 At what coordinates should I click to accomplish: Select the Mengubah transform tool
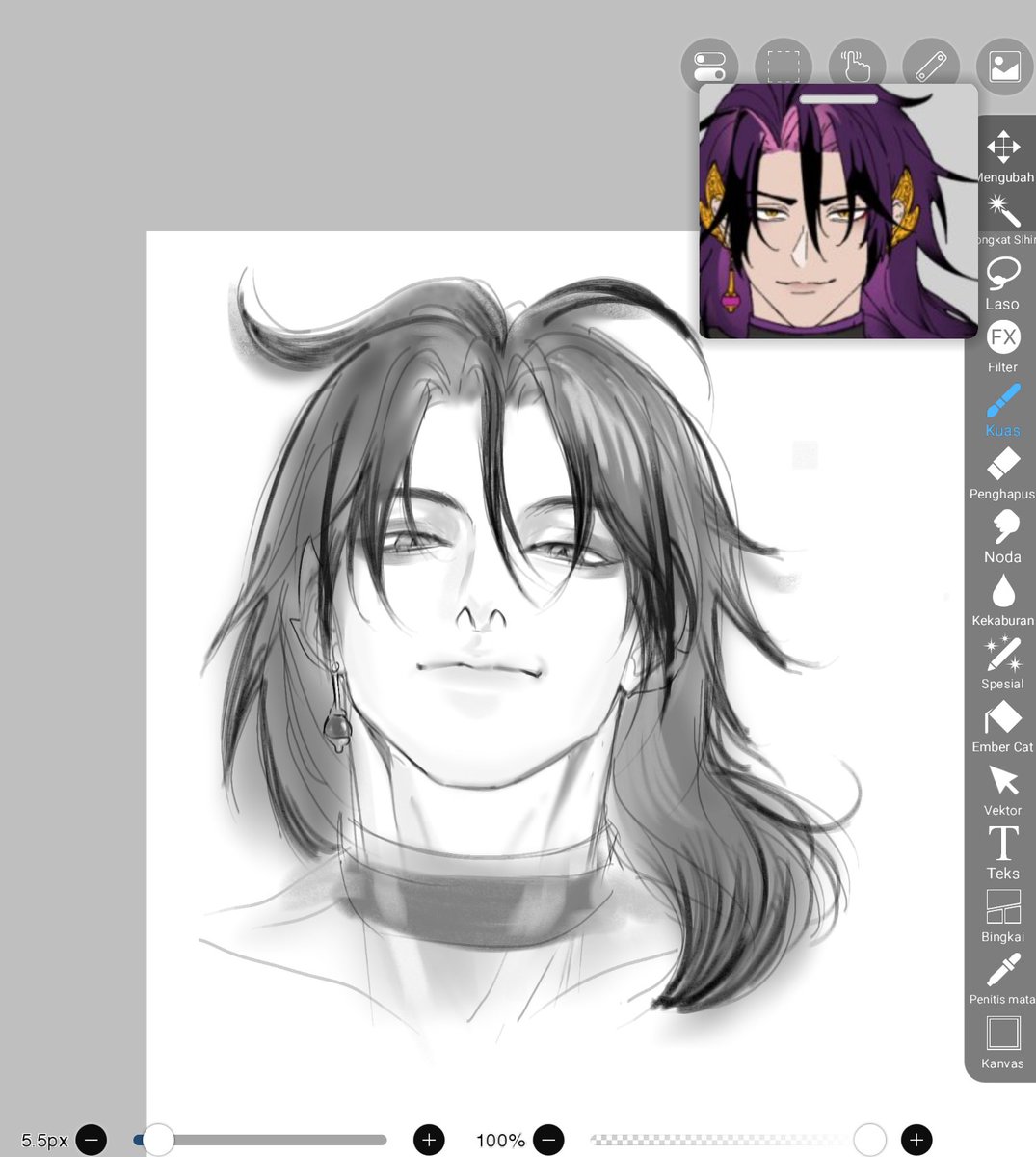(1003, 156)
